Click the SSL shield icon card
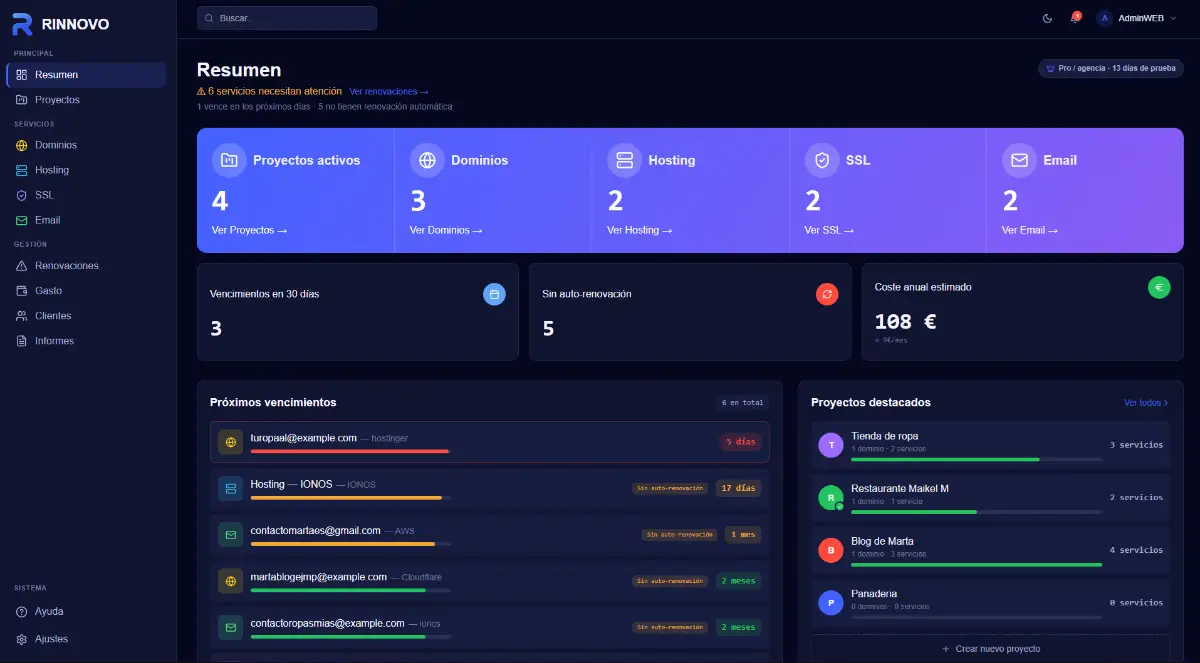 (822, 160)
